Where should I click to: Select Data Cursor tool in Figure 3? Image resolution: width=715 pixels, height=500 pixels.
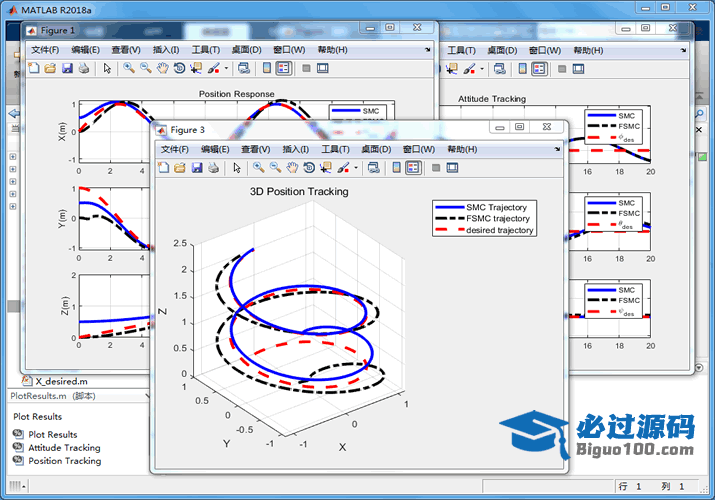coord(326,168)
